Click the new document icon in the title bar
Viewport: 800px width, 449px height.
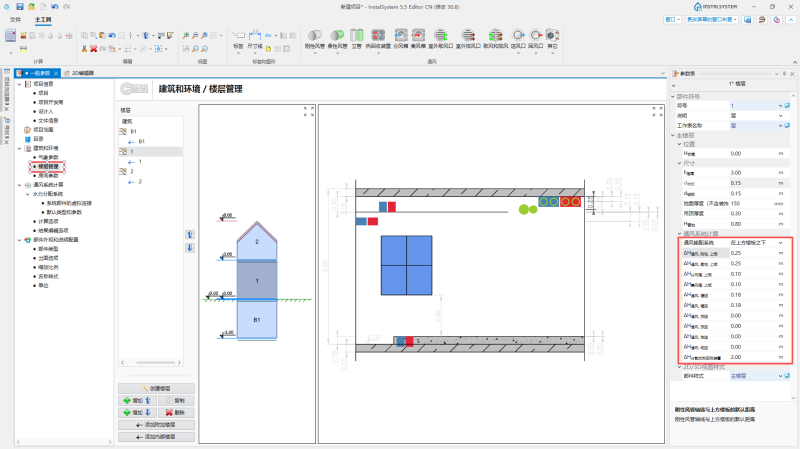click(x=43, y=7)
